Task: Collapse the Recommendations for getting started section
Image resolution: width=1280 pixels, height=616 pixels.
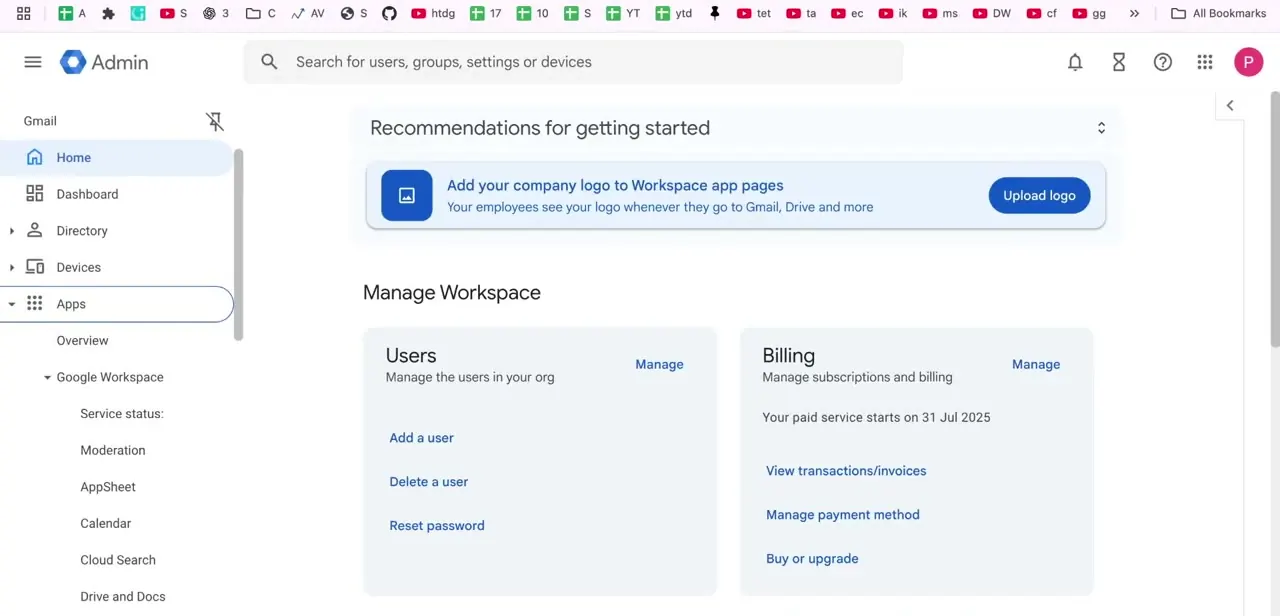Action: click(1101, 128)
